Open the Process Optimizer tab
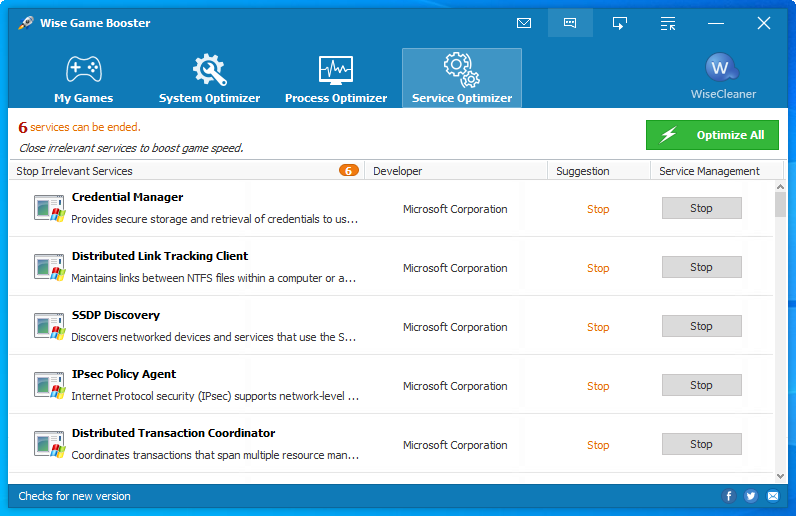The height and width of the screenshot is (516, 796). click(335, 79)
